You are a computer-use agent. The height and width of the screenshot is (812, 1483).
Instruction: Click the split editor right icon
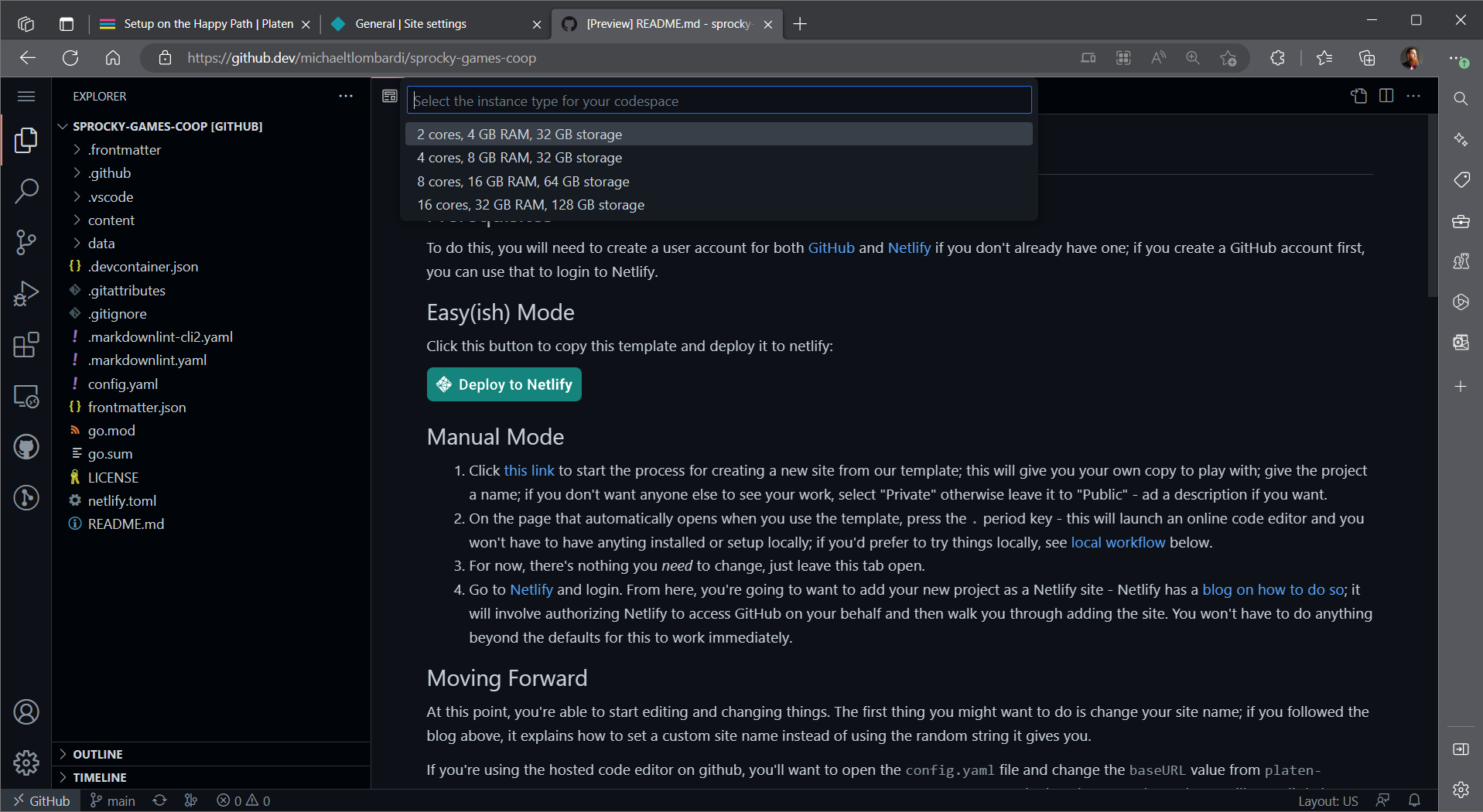(x=1386, y=96)
